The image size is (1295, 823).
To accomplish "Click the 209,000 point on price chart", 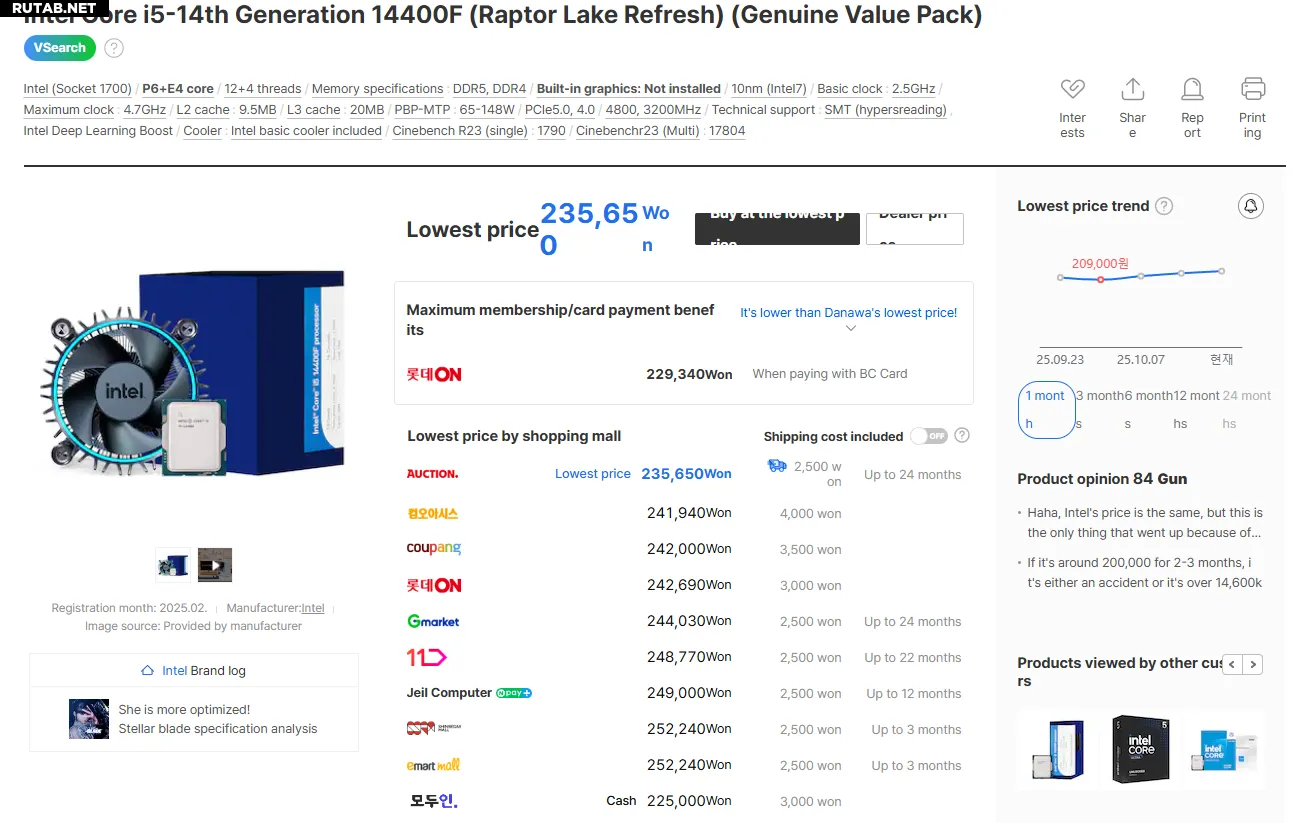I will pos(1101,279).
